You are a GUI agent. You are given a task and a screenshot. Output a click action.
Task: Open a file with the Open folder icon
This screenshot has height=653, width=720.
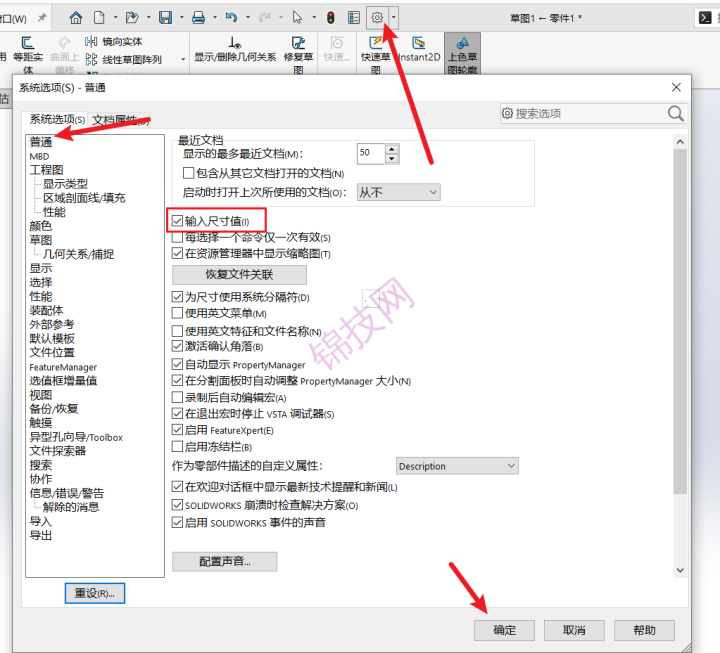pyautogui.click(x=132, y=18)
